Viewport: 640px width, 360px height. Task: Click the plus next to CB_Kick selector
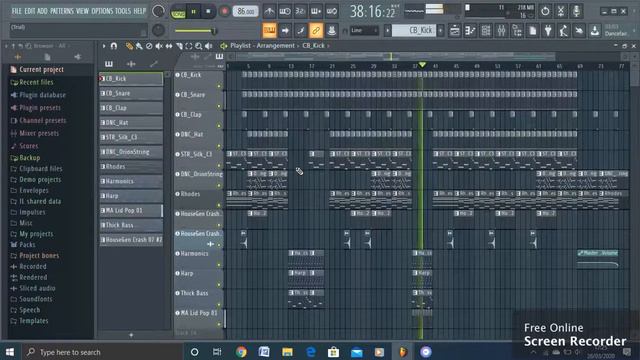point(441,30)
